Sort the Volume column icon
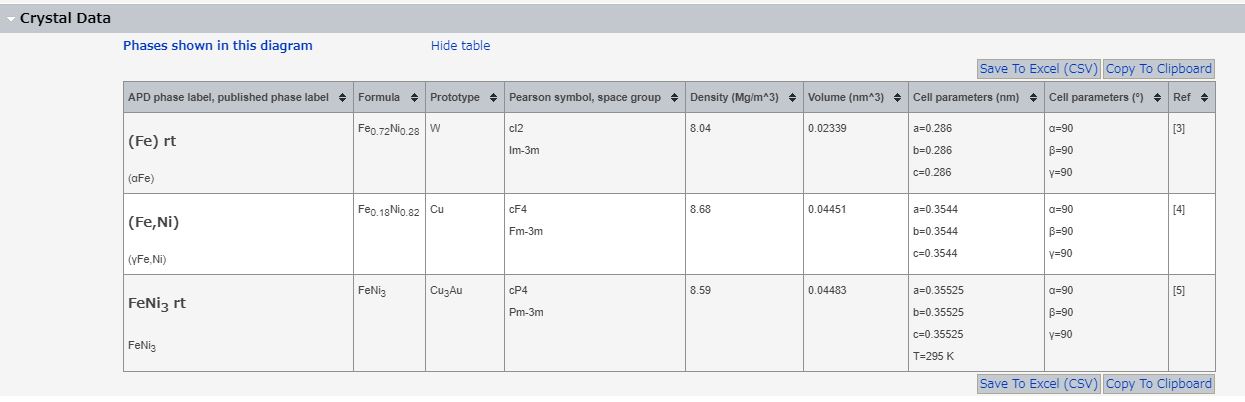The height and width of the screenshot is (402, 1245). tap(898, 97)
